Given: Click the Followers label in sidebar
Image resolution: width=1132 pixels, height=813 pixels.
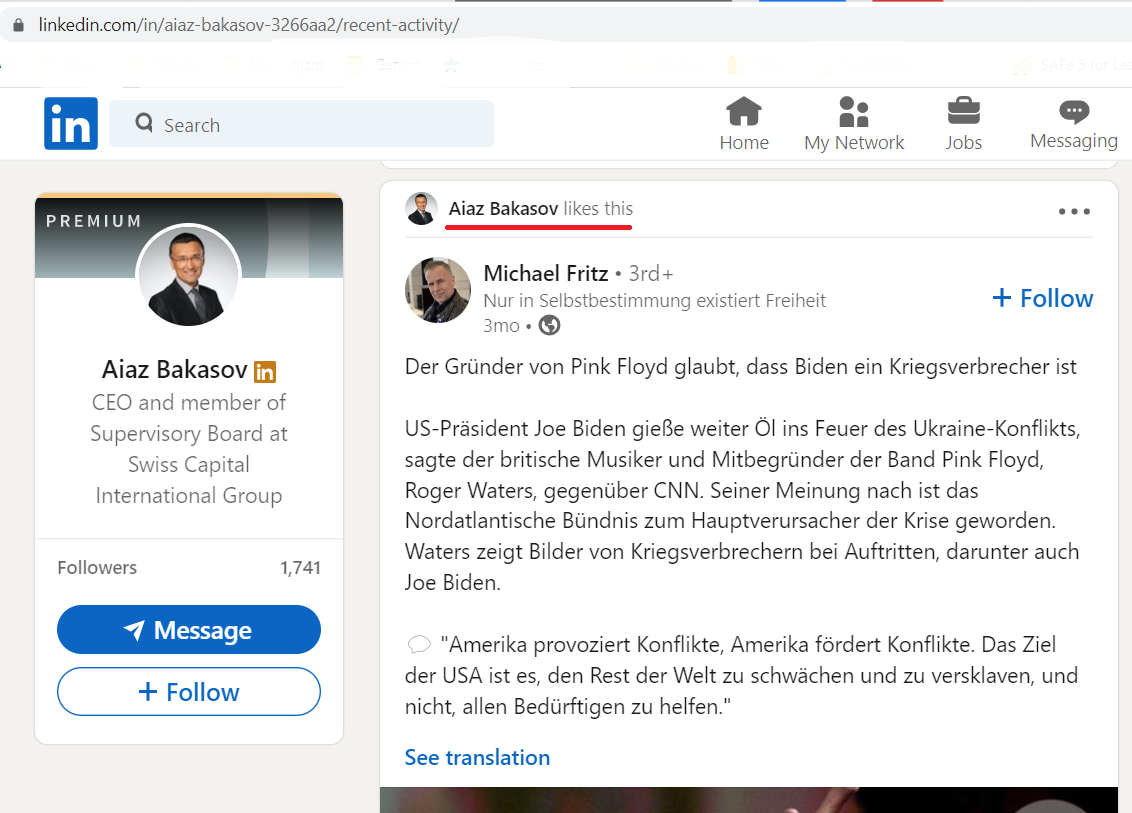Looking at the screenshot, I should 97,568.
